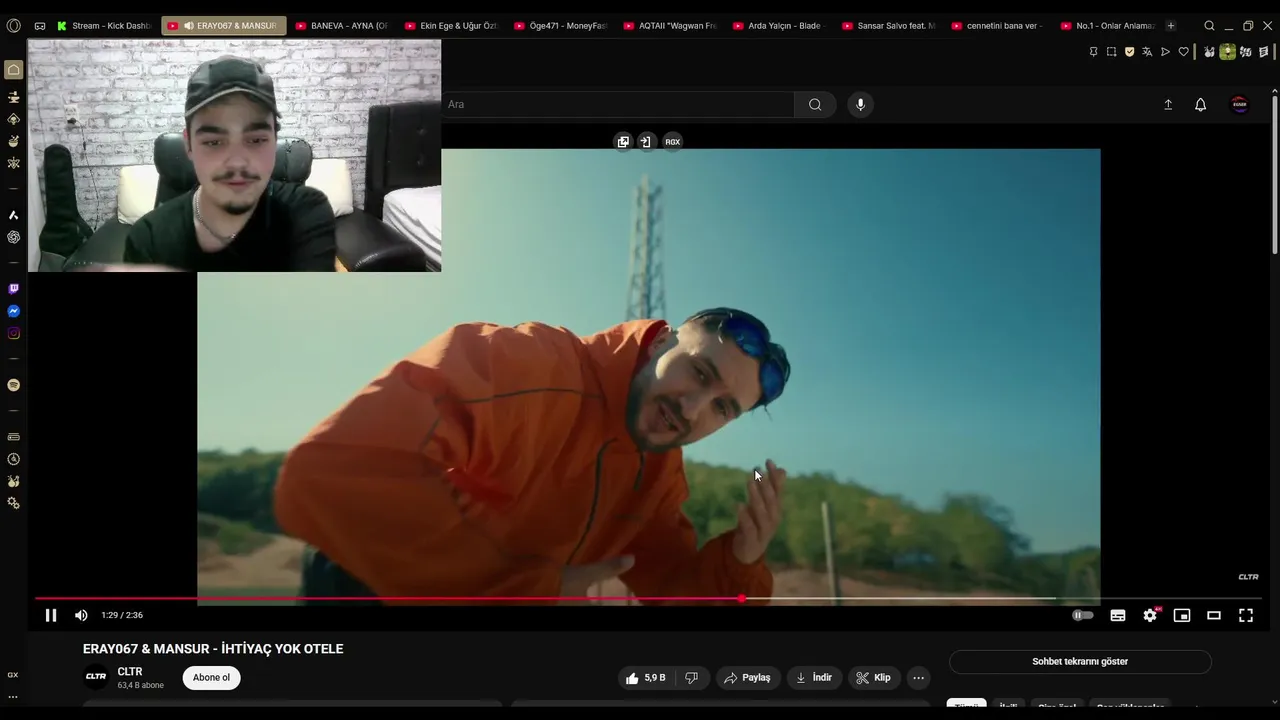Viewport: 1280px width, 720px height.
Task: Switch to Arda Yalçın - Blade tab
Action: (780, 26)
